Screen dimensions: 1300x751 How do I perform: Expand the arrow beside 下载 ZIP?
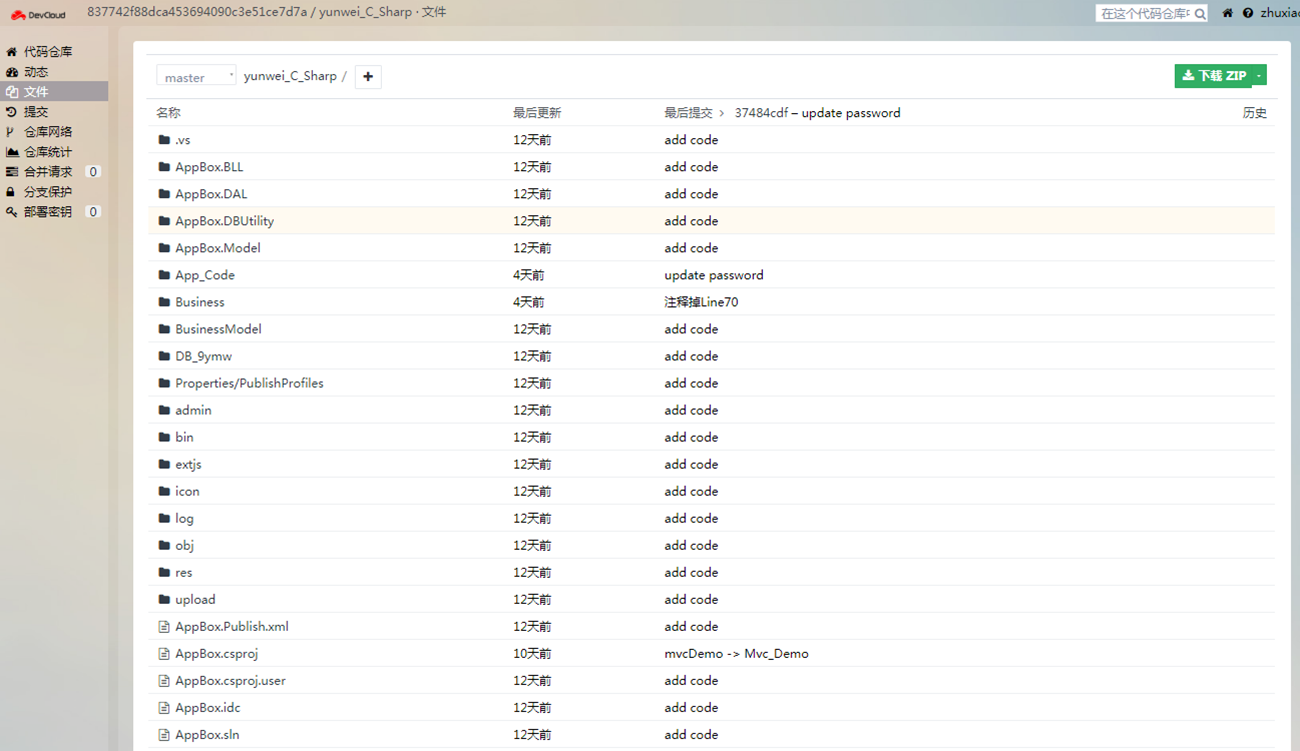(1259, 75)
